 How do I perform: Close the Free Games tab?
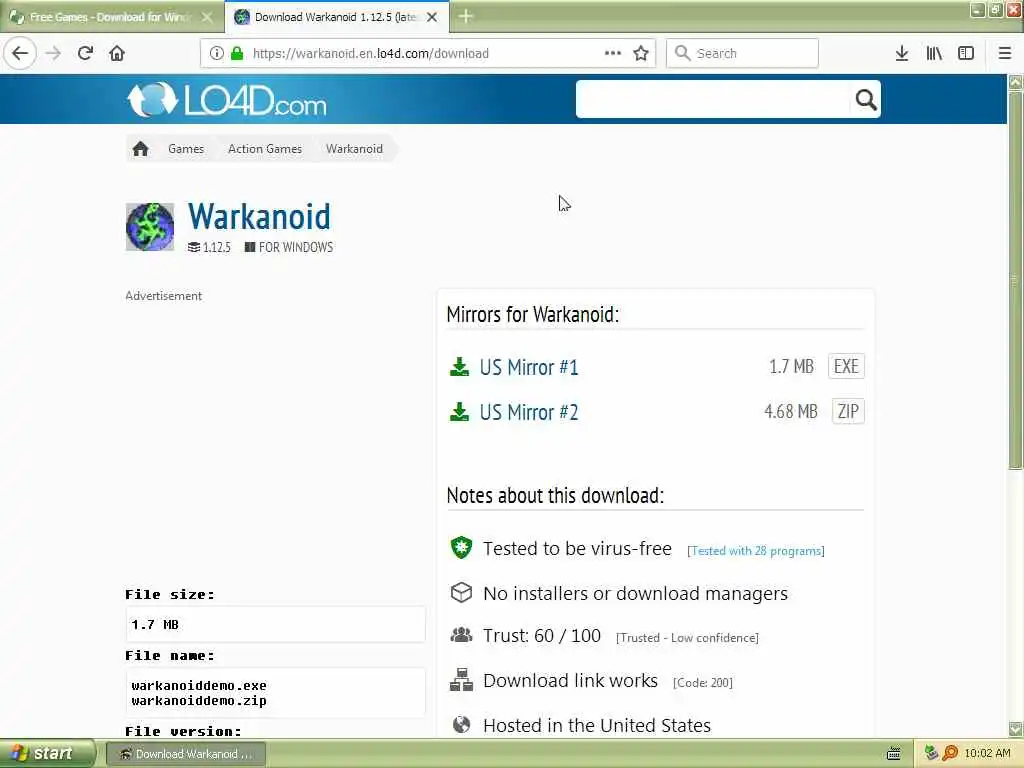[x=207, y=17]
